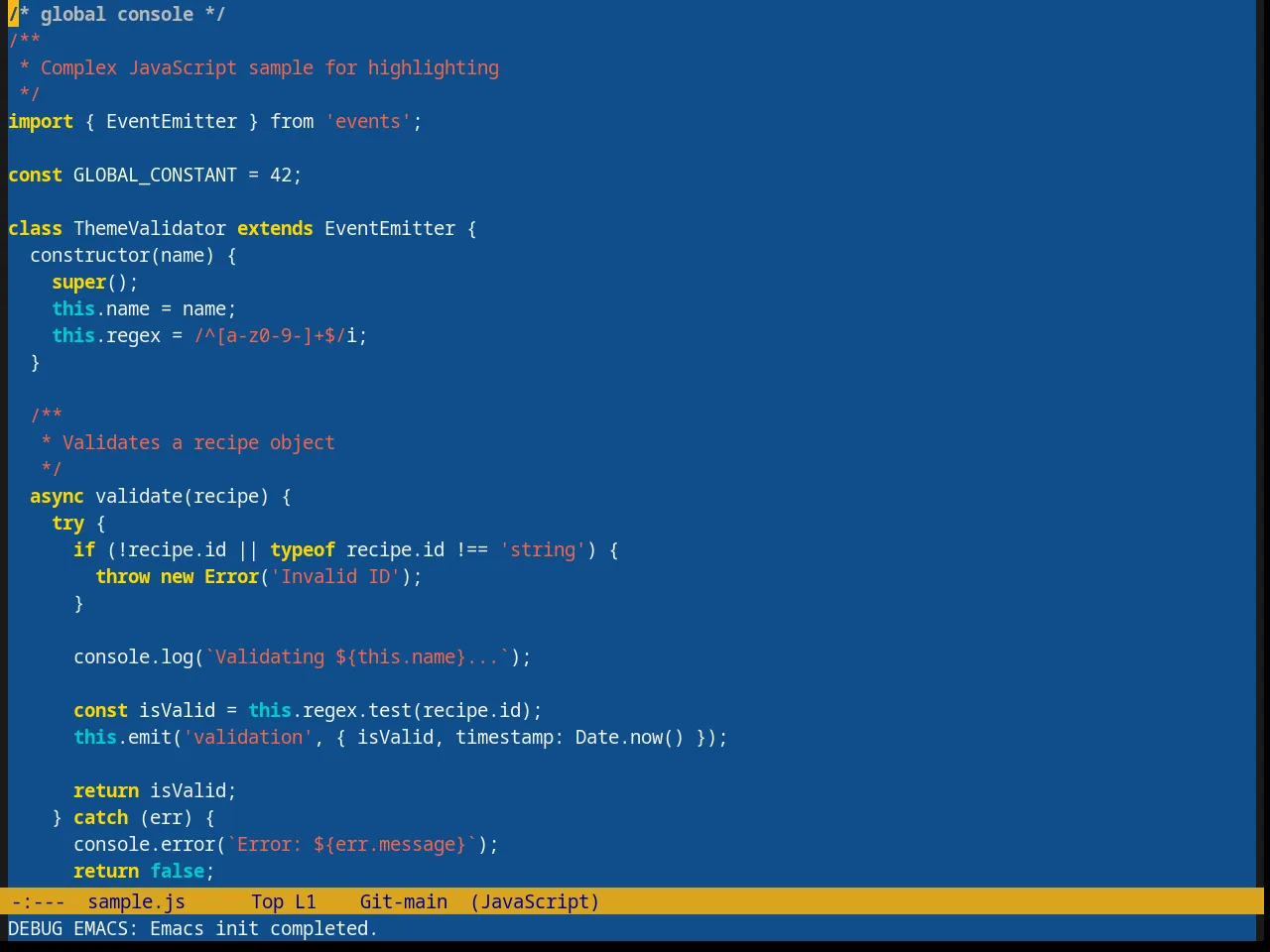The height and width of the screenshot is (952, 1270).
Task: Click the 'events' string literal
Action: (x=368, y=121)
